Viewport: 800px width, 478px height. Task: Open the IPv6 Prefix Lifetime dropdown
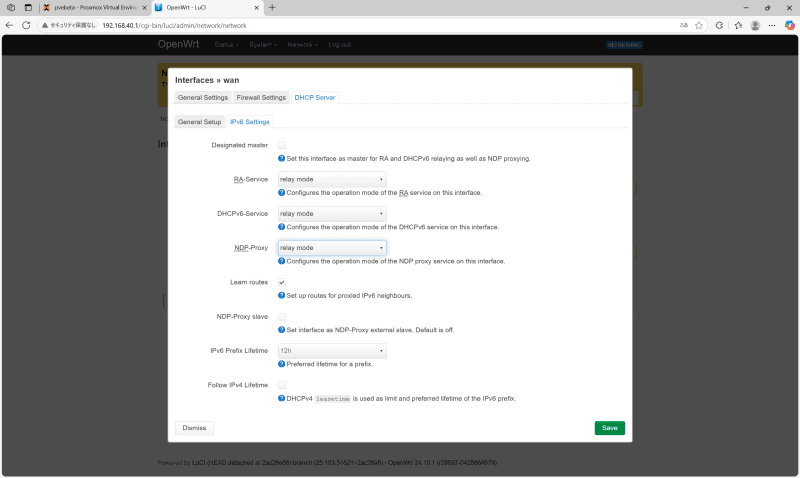(332, 351)
